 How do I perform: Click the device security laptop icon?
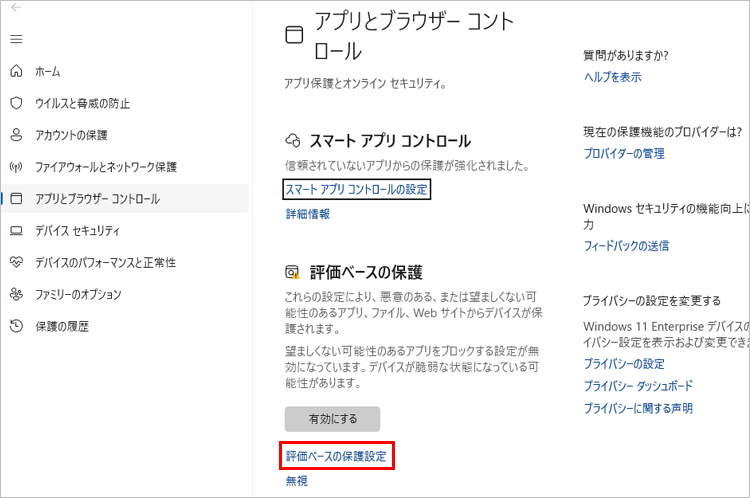tap(15, 231)
